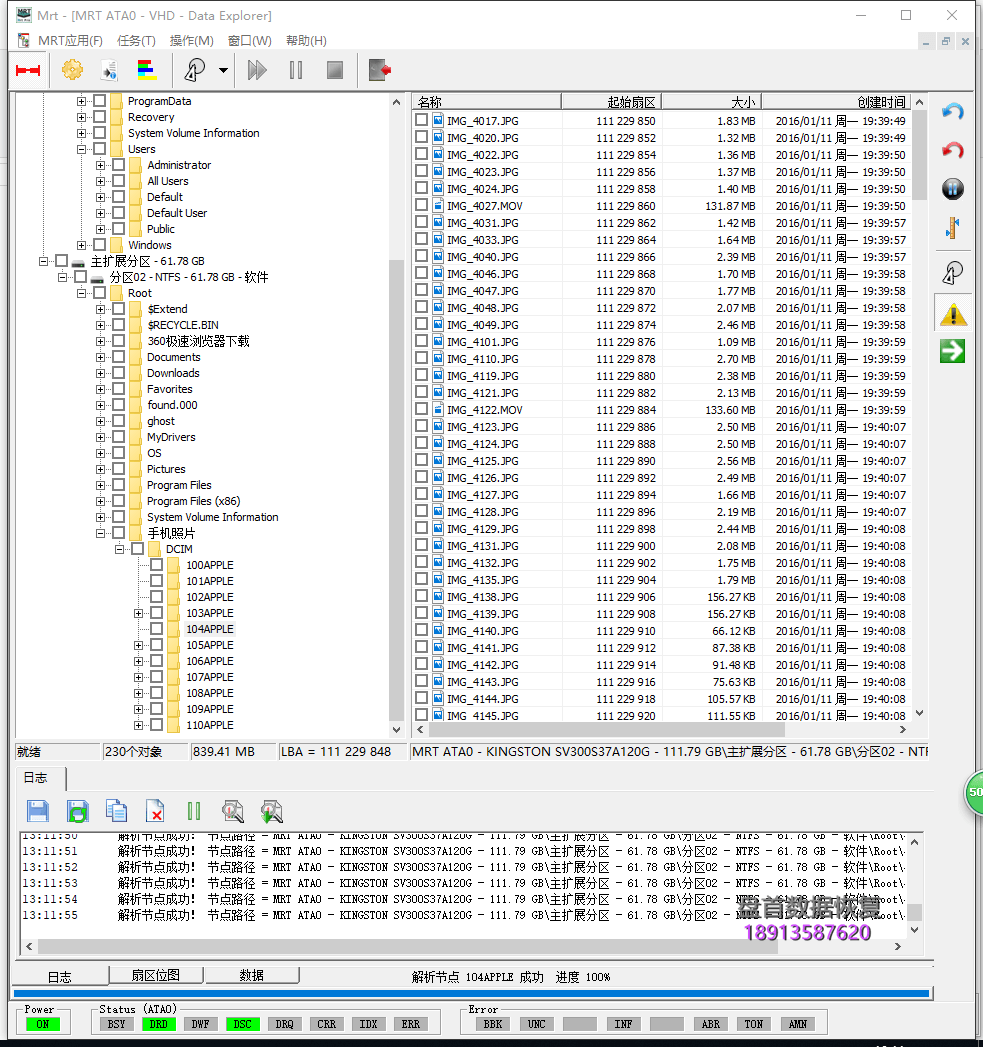Image resolution: width=983 pixels, height=1047 pixels.
Task: Collapse the 手机照片 folder node
Action: [x=100, y=533]
